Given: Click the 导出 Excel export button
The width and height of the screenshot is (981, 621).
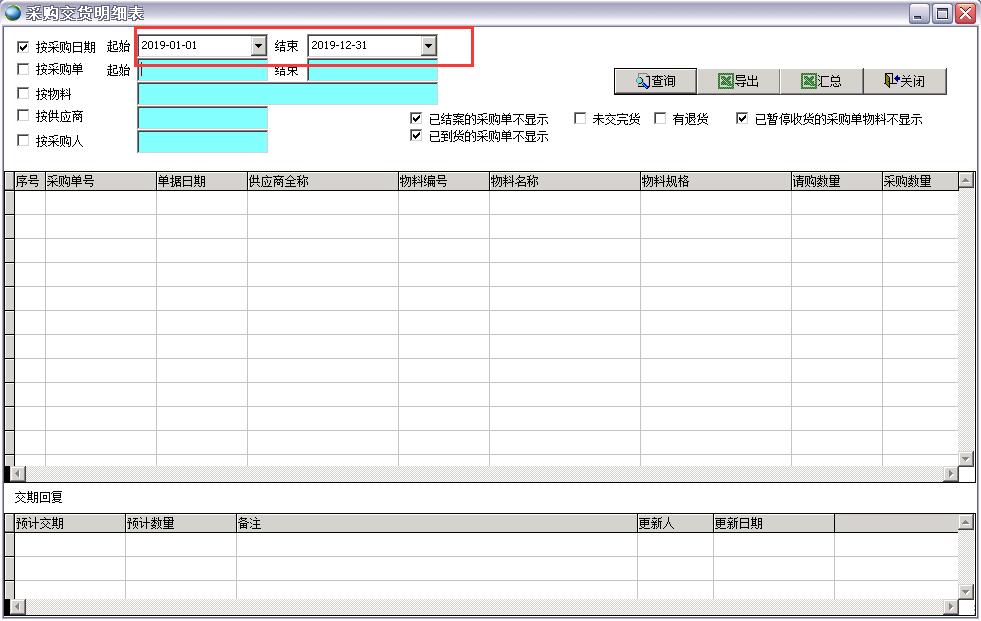Looking at the screenshot, I should click(x=738, y=81).
